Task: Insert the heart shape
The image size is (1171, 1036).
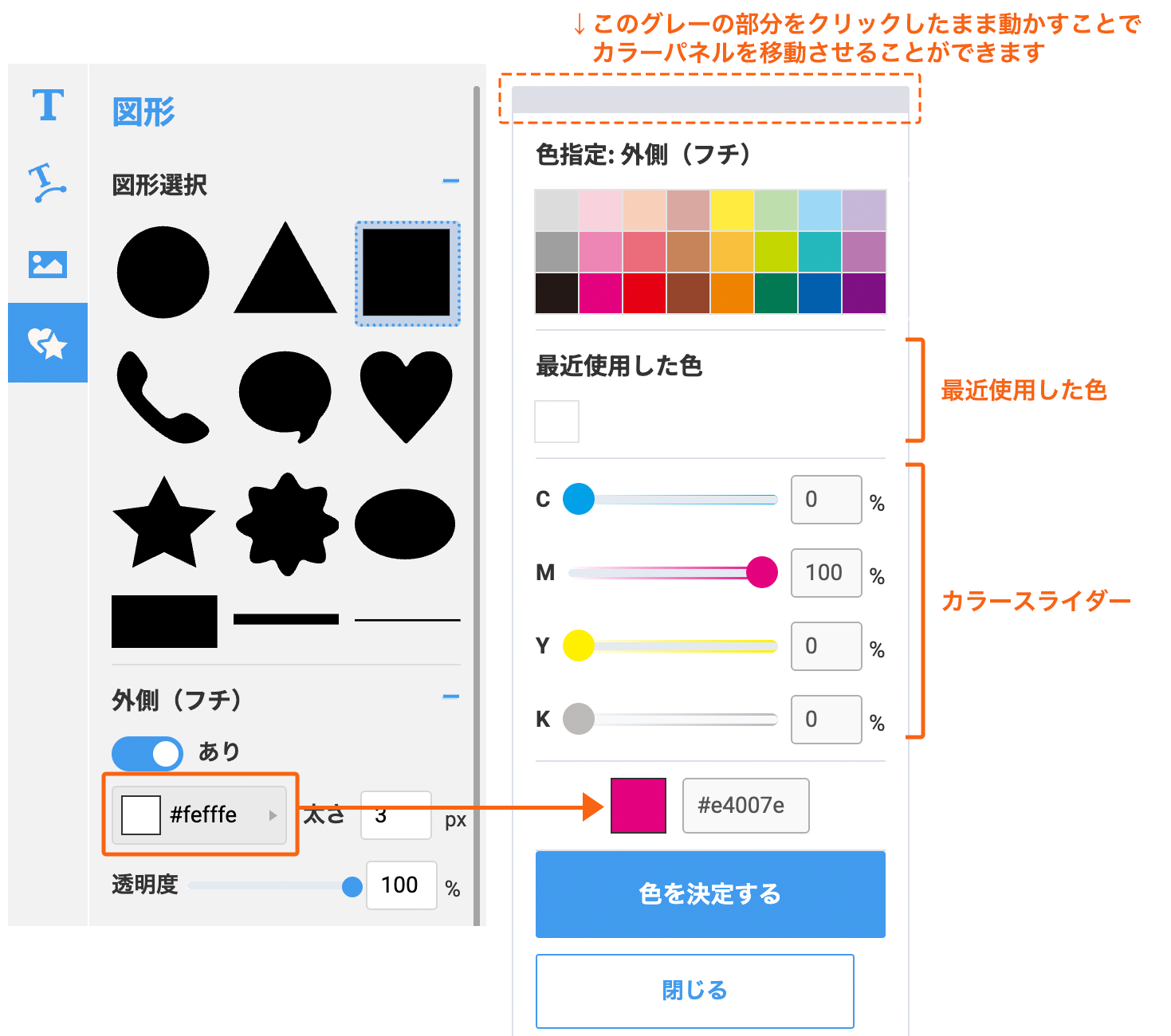Action: pyautogui.click(x=407, y=395)
